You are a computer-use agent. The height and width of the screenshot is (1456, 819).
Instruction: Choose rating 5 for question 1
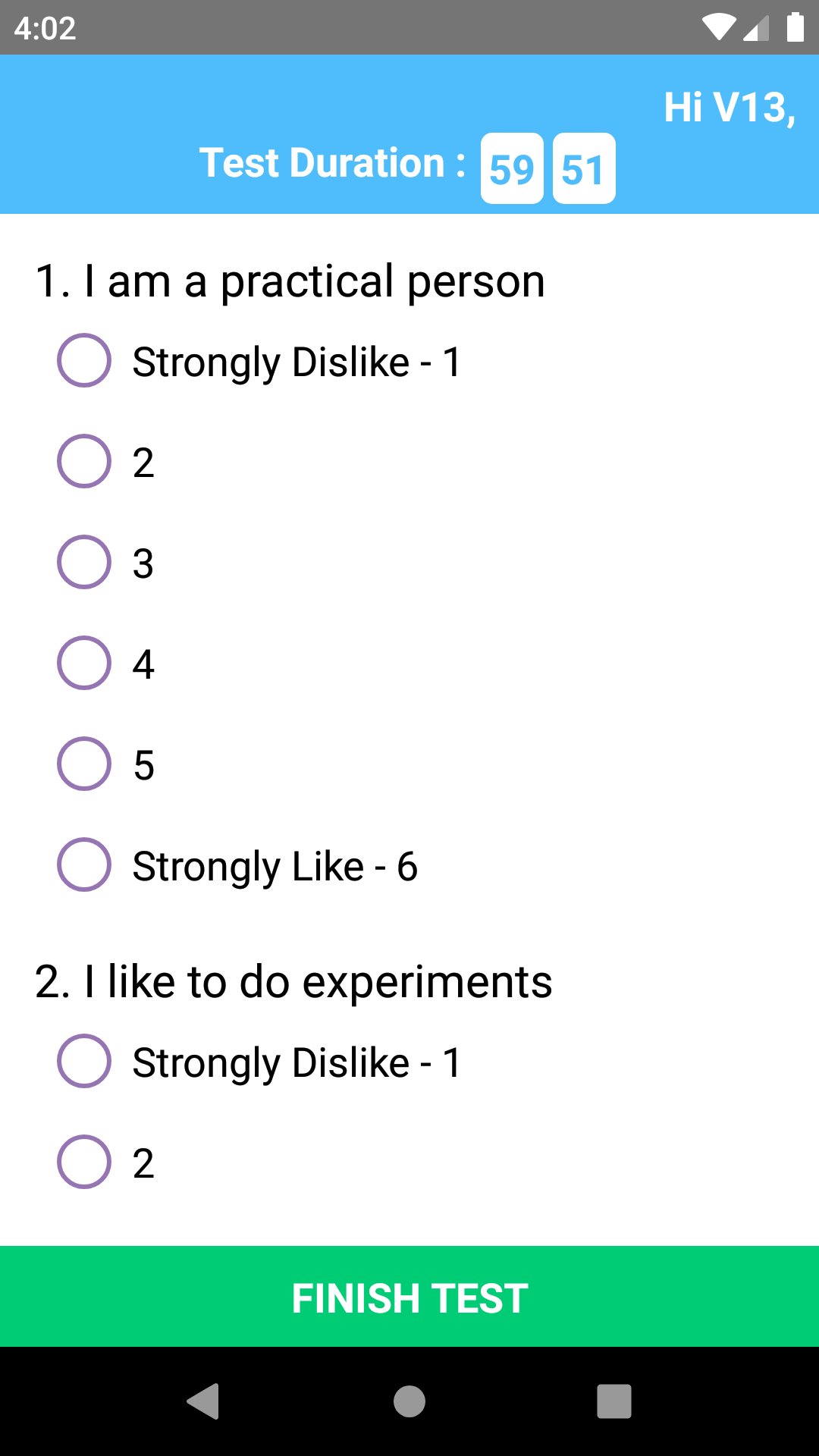click(84, 764)
